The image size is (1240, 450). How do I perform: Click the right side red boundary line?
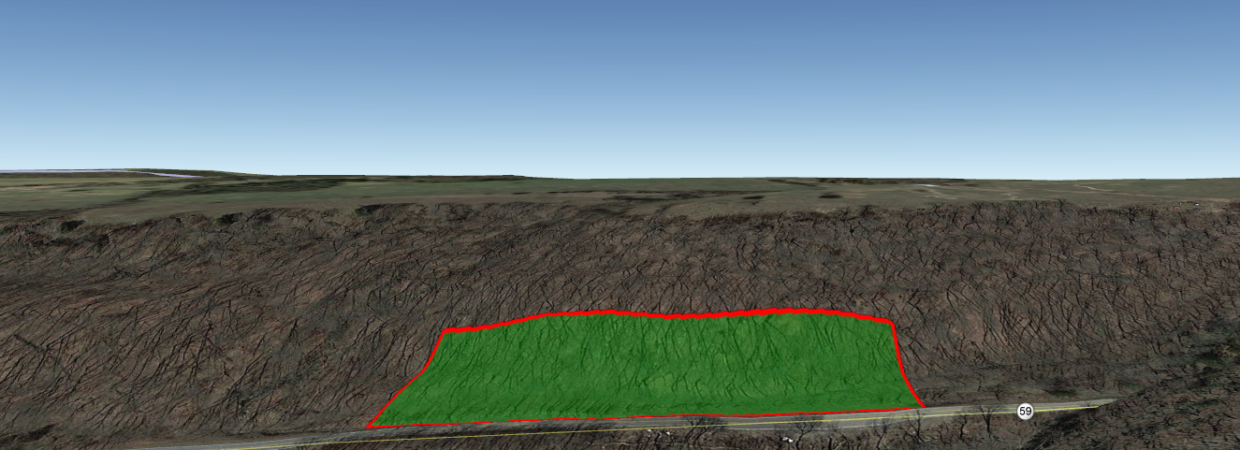(903, 365)
